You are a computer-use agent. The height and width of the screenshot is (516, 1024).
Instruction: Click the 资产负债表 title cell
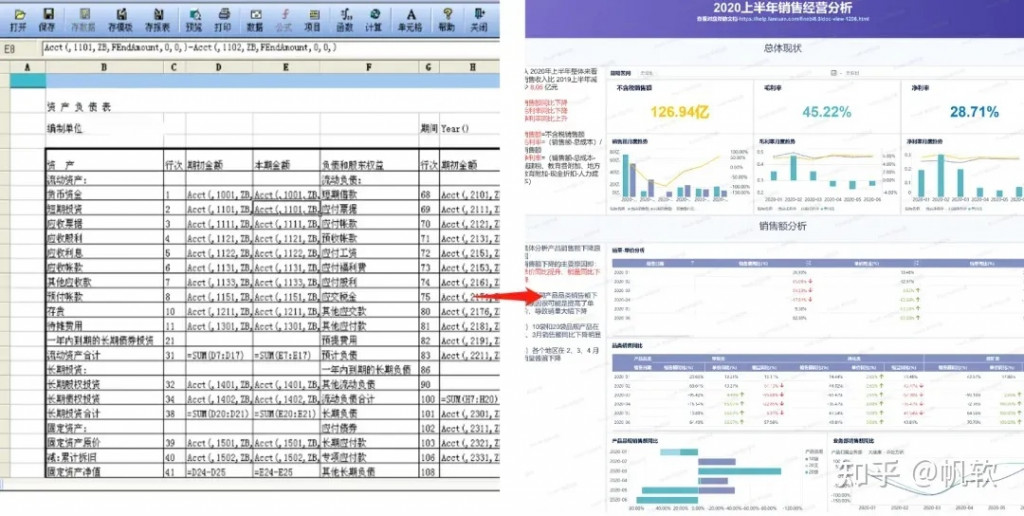tap(78, 107)
